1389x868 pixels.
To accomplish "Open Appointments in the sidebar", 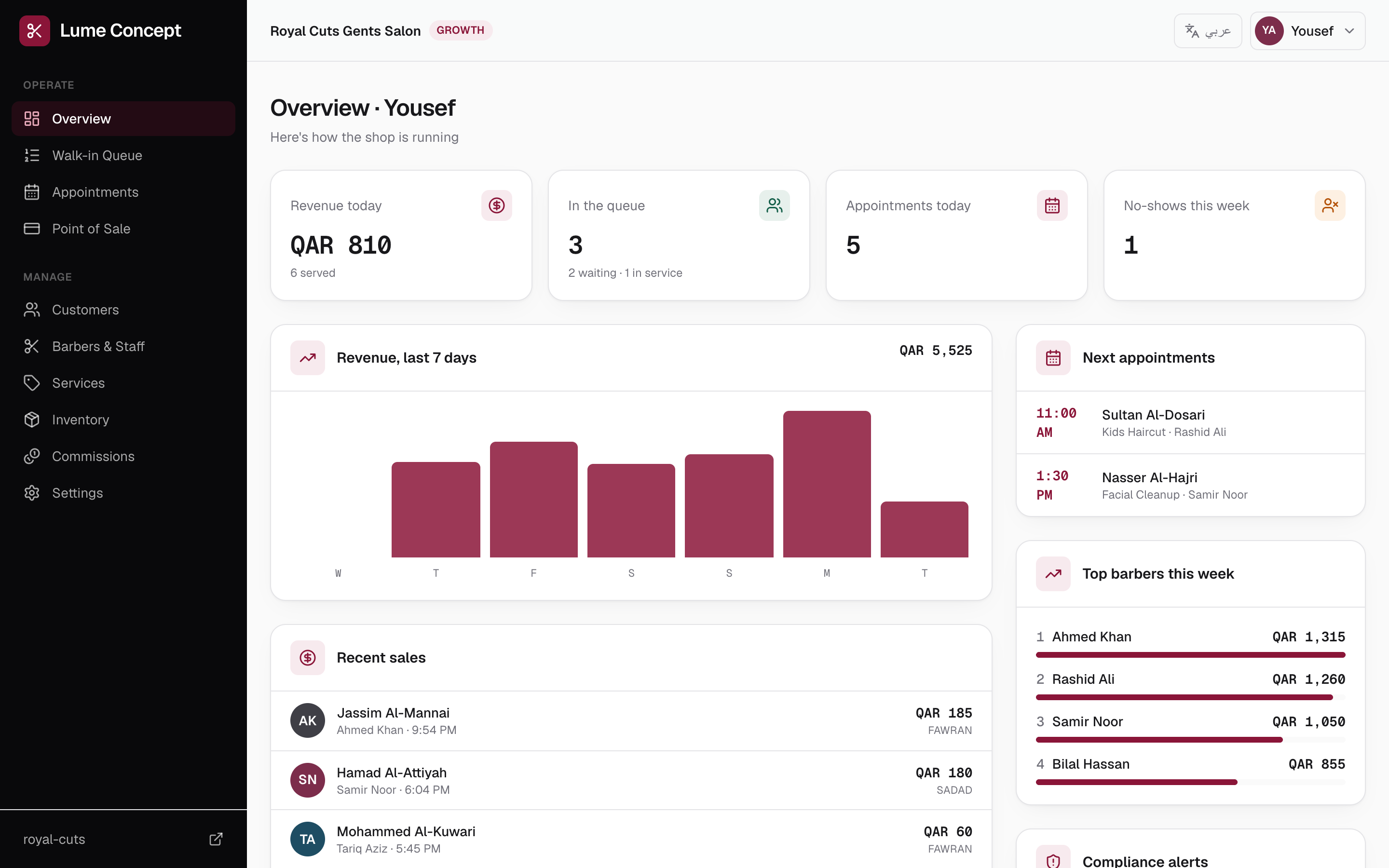I will [x=123, y=192].
